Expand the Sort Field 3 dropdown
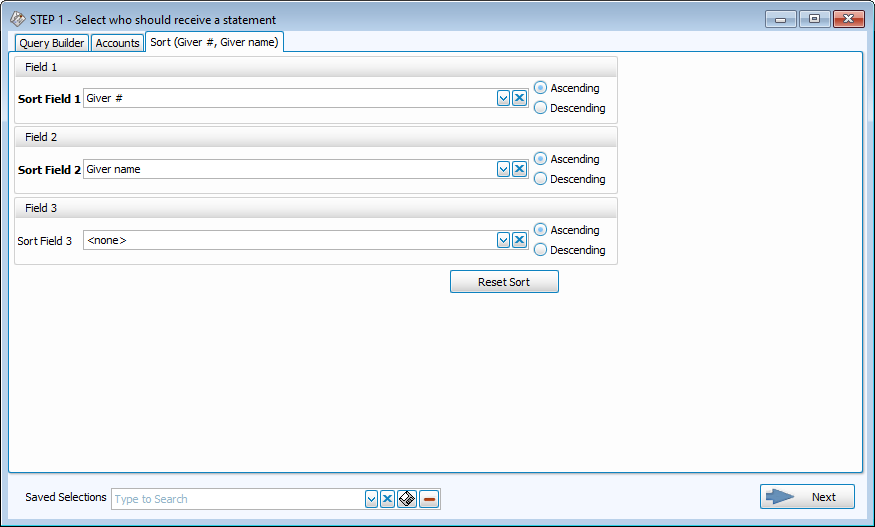Image resolution: width=875 pixels, height=527 pixels. click(504, 240)
